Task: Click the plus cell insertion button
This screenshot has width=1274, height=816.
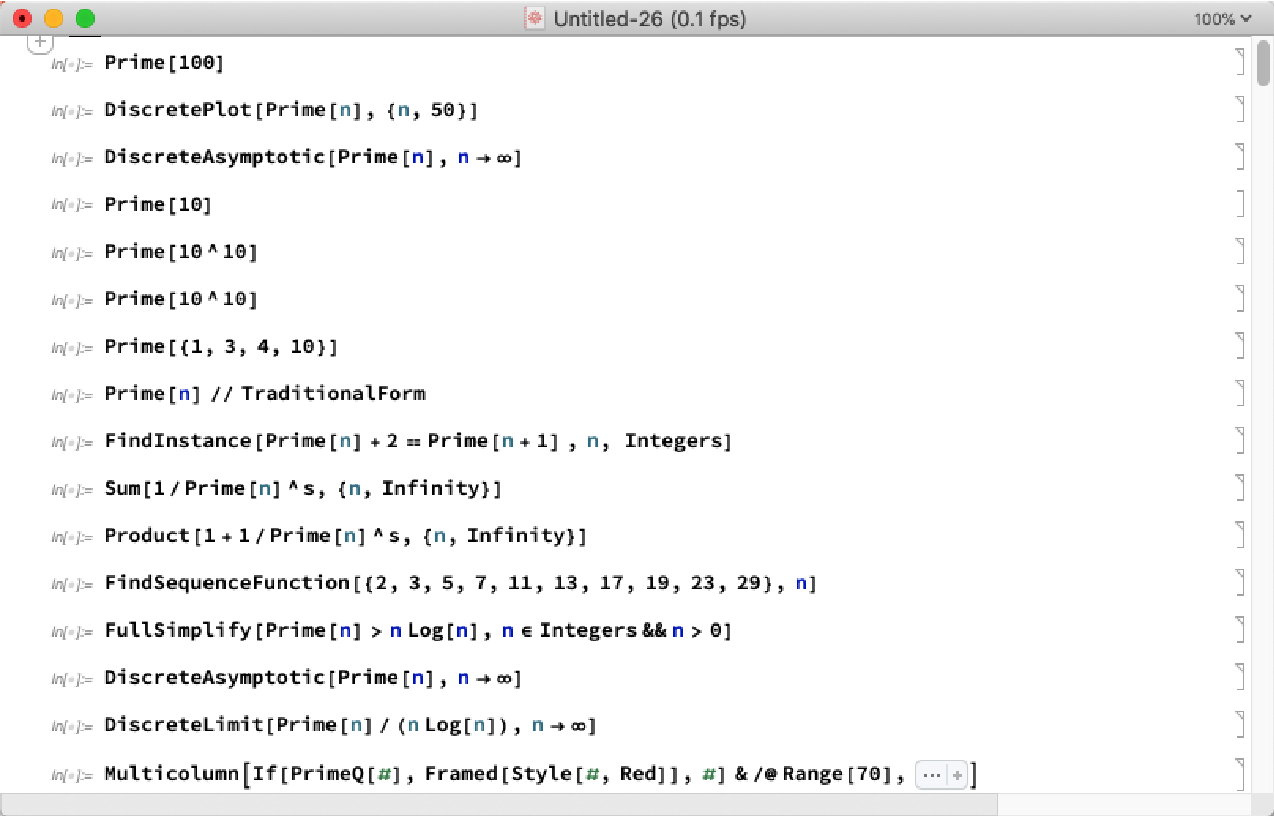Action: [x=40, y=42]
